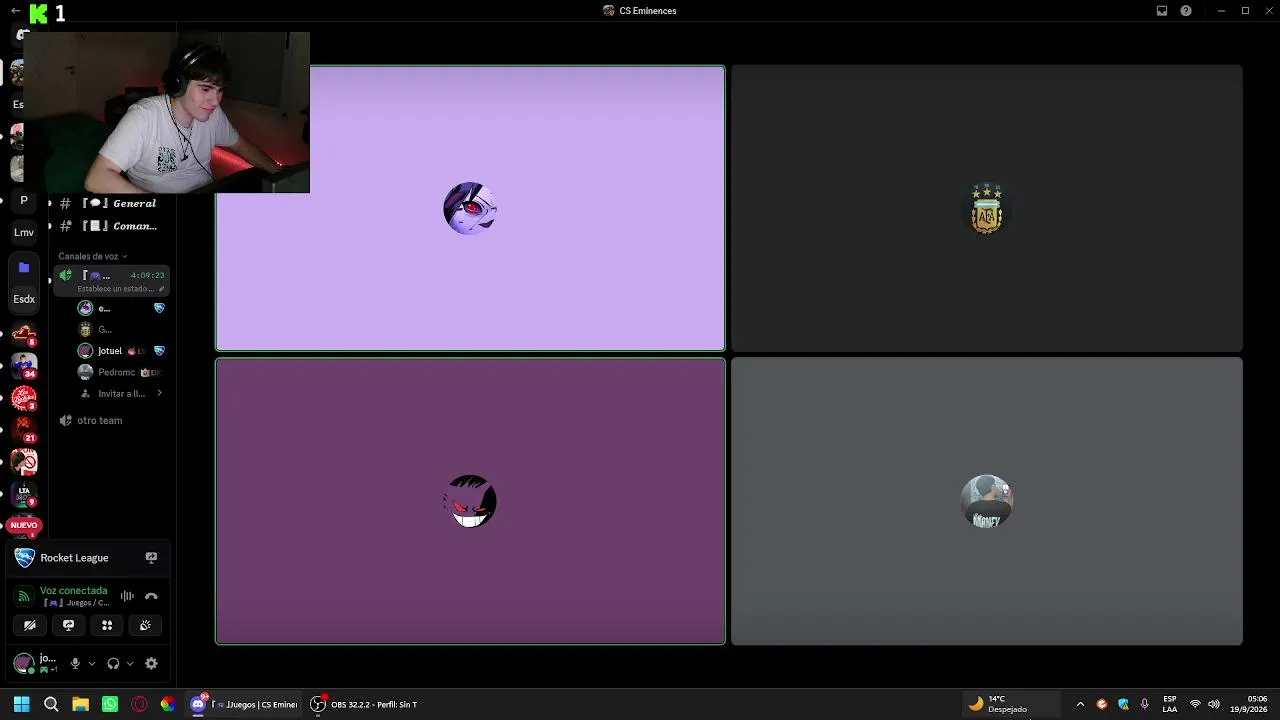
Task: Open the P server icon
Action: point(24,200)
